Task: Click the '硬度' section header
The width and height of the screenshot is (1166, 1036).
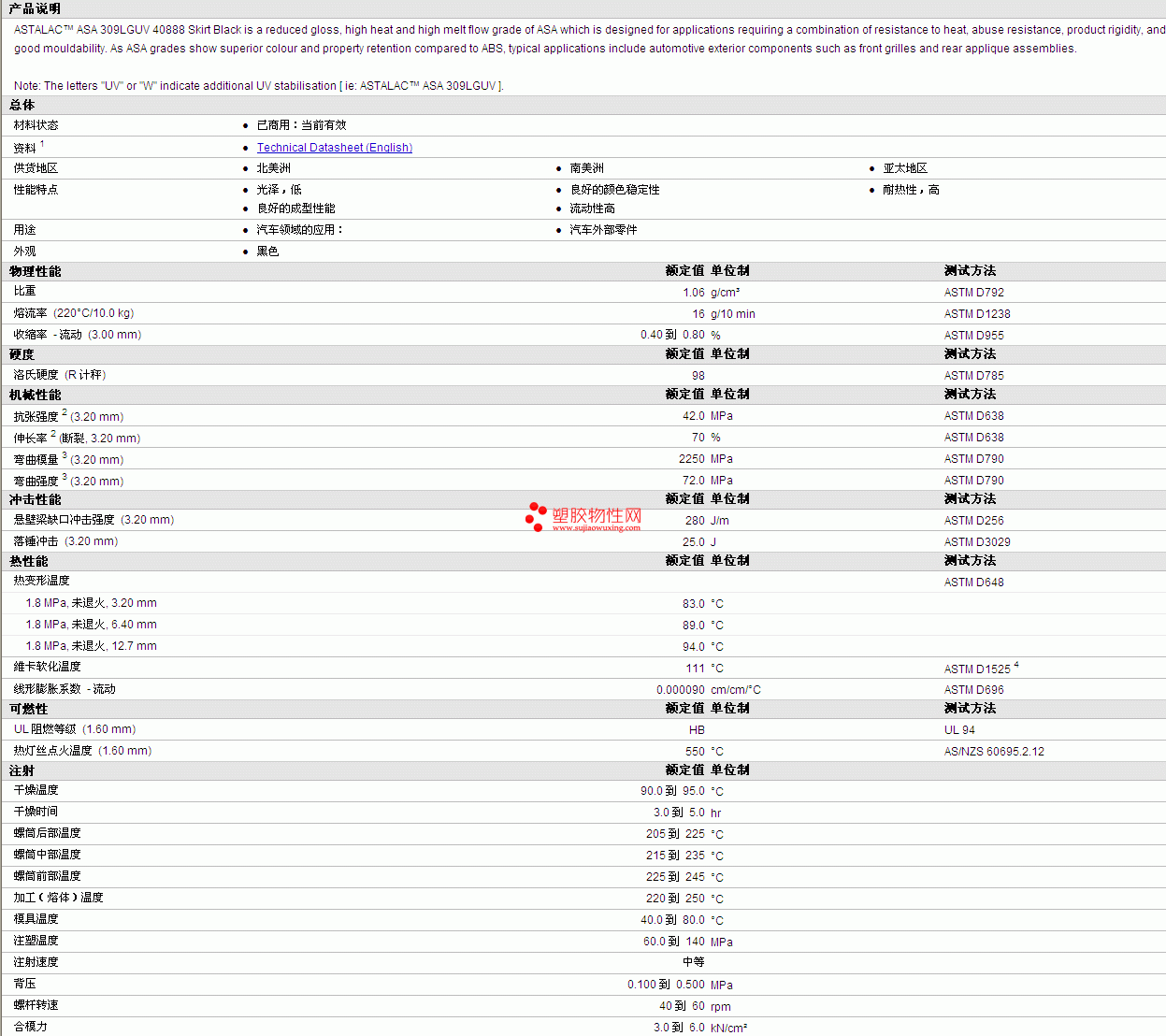Action: point(22,354)
